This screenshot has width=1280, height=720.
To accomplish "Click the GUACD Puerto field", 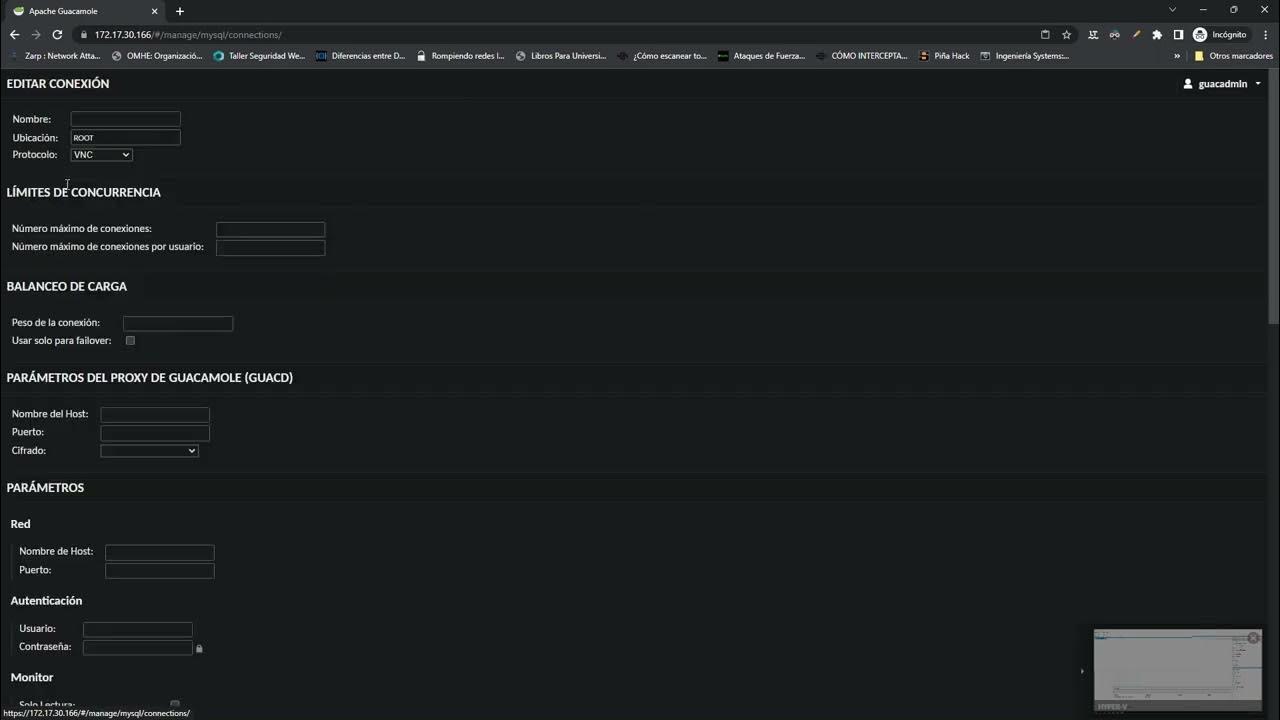I will coord(155,433).
